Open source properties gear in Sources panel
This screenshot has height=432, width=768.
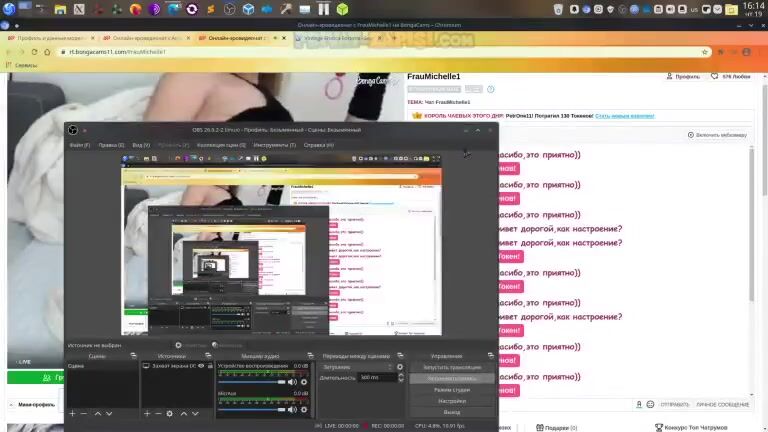pyautogui.click(x=170, y=413)
